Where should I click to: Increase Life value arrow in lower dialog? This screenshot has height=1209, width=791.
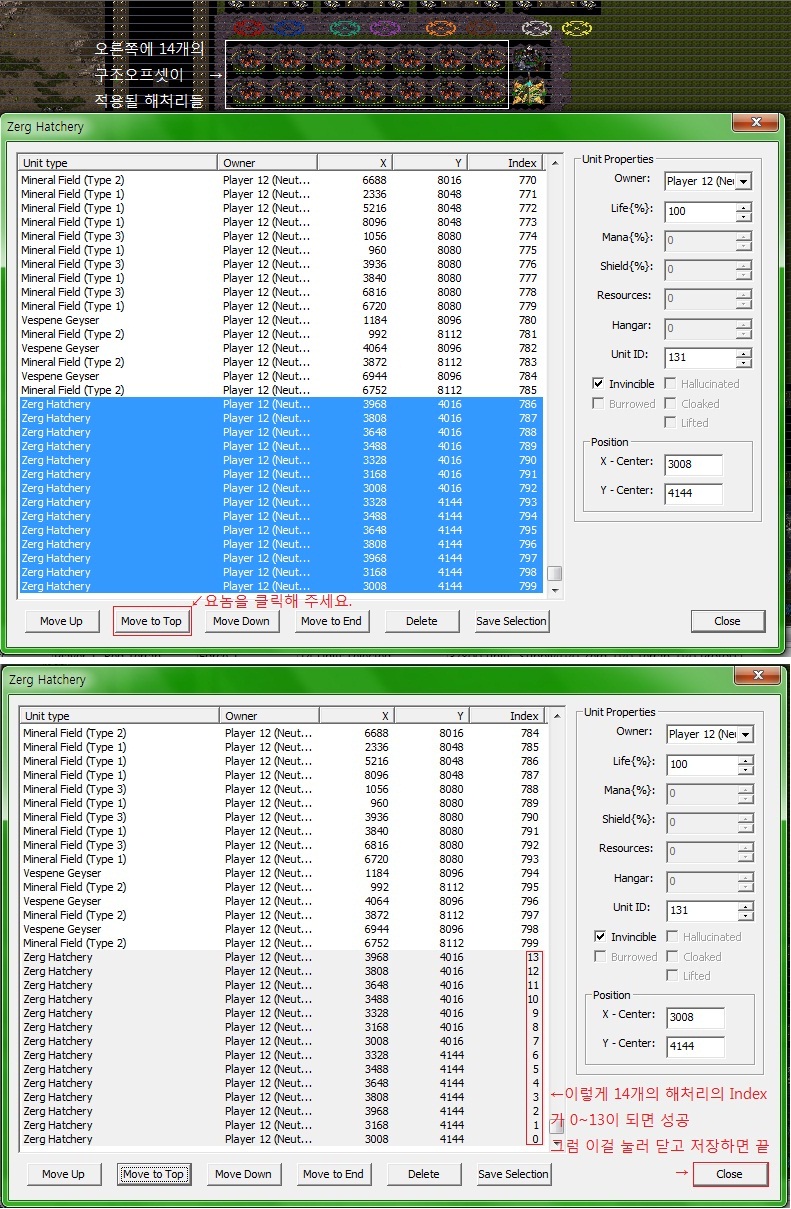745,760
